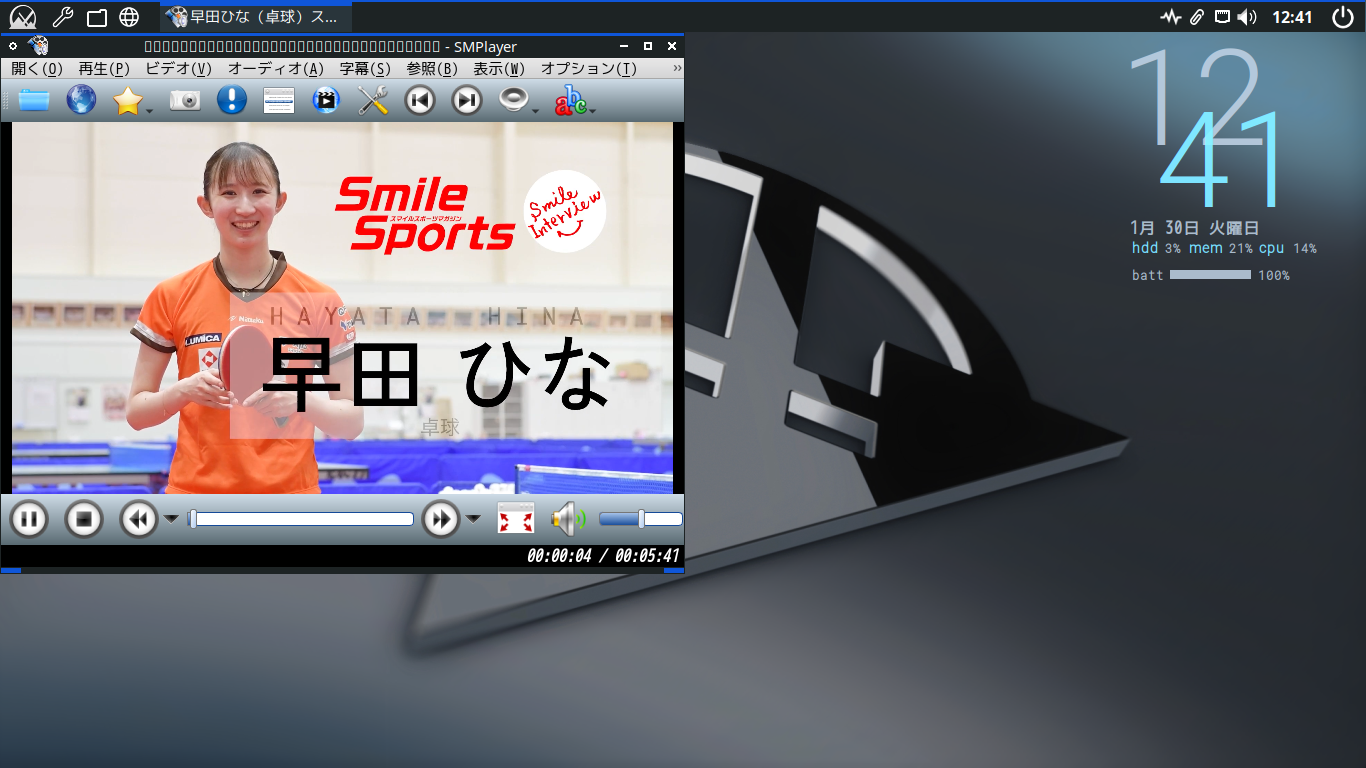The image size is (1366, 768).
Task: Open the 参照(B) menu
Action: [x=432, y=68]
